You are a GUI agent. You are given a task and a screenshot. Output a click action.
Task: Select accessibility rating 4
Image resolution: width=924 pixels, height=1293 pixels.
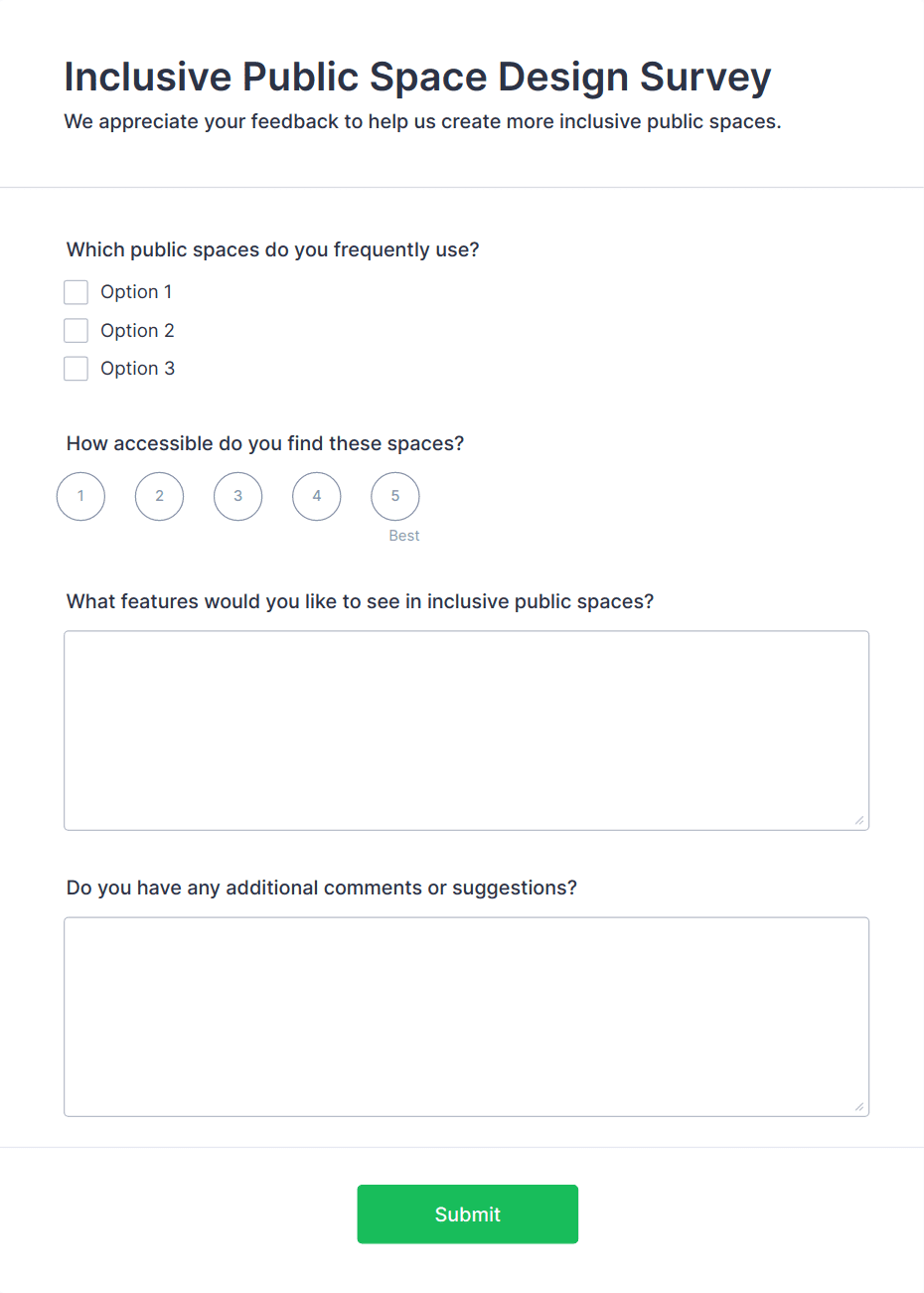click(x=316, y=496)
